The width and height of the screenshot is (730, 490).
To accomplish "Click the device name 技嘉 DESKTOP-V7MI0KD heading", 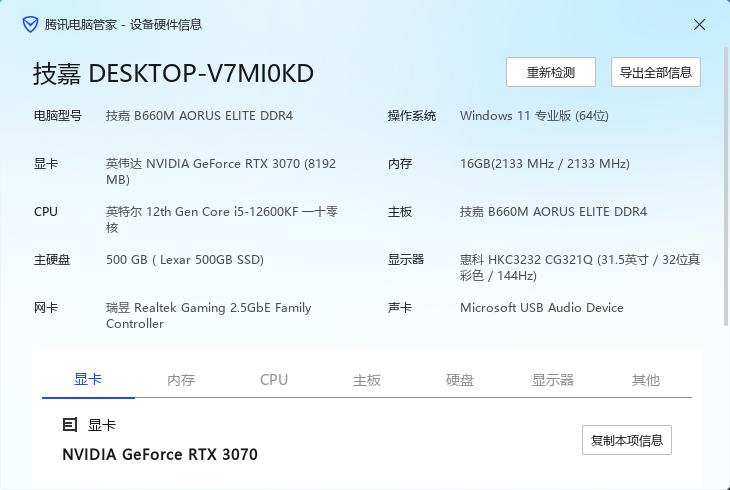I will pyautogui.click(x=174, y=73).
